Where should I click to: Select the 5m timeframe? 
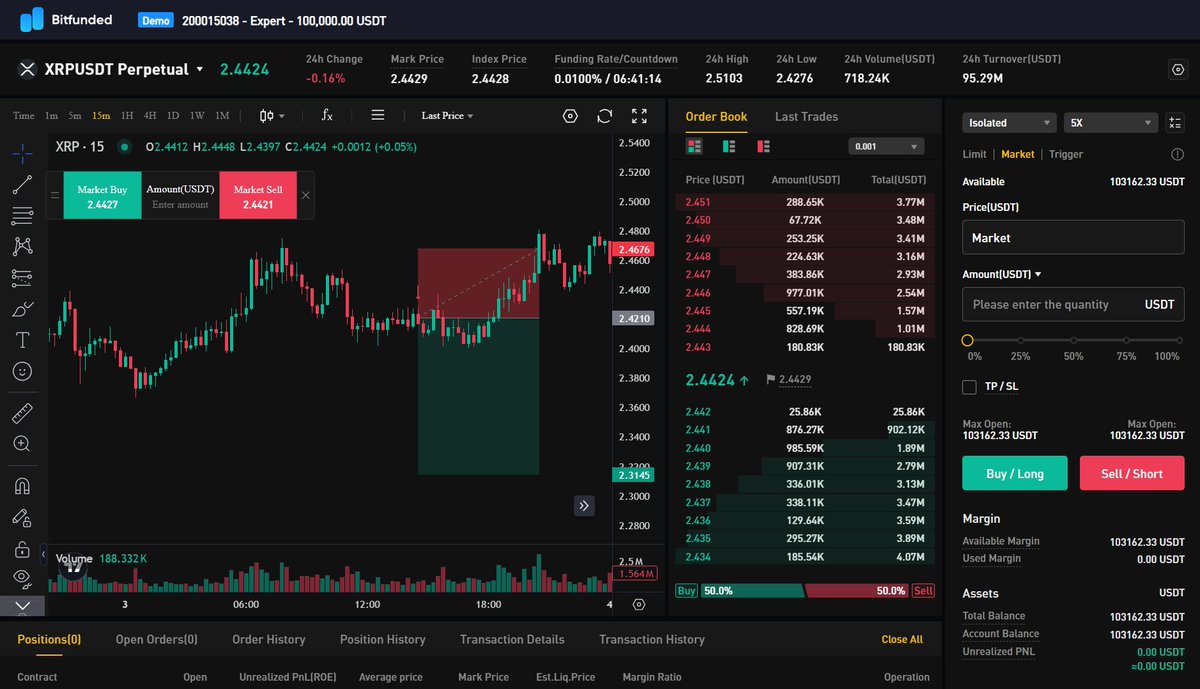(x=75, y=116)
